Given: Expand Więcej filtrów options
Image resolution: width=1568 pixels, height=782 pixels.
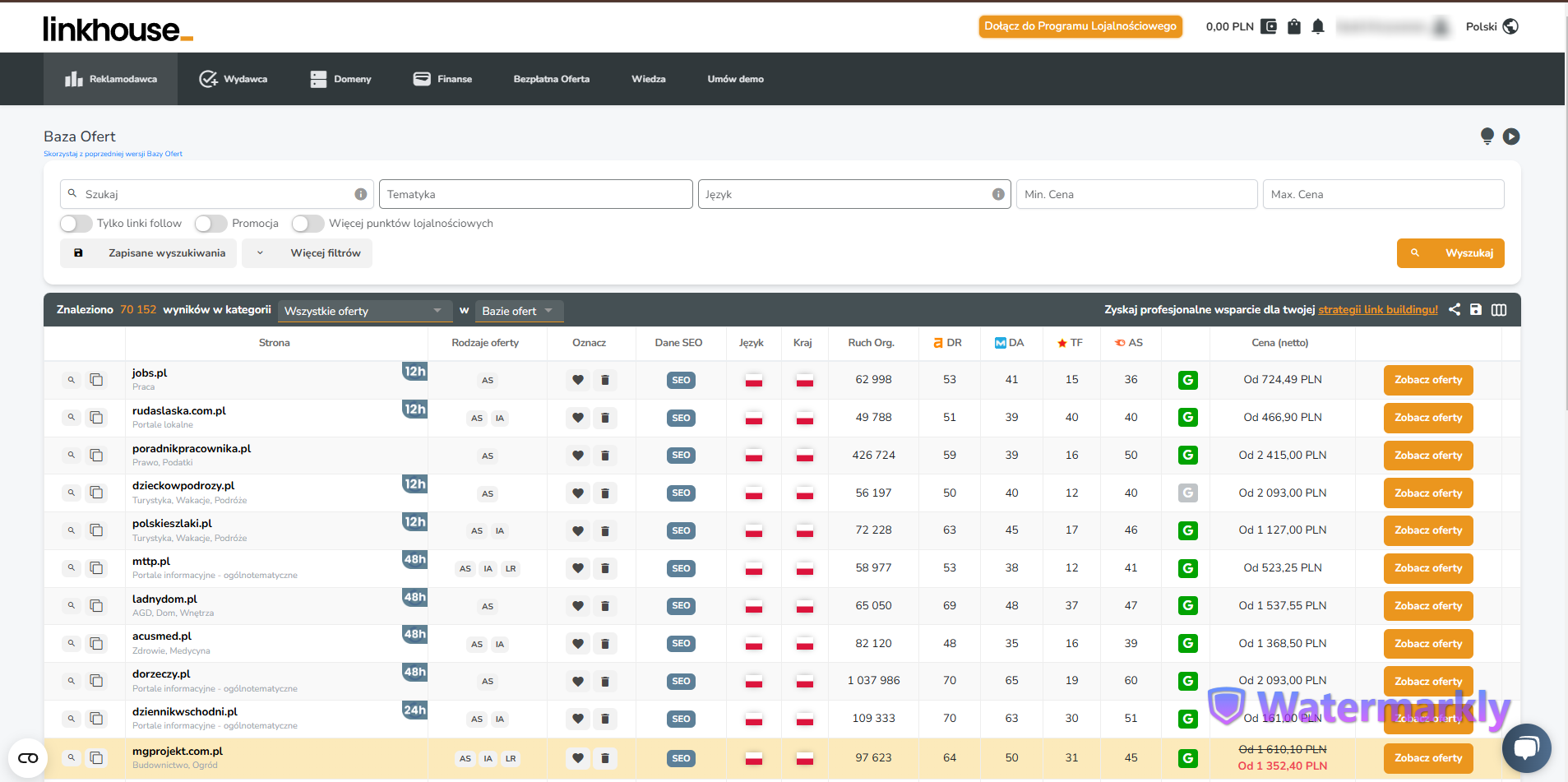Looking at the screenshot, I should [307, 253].
